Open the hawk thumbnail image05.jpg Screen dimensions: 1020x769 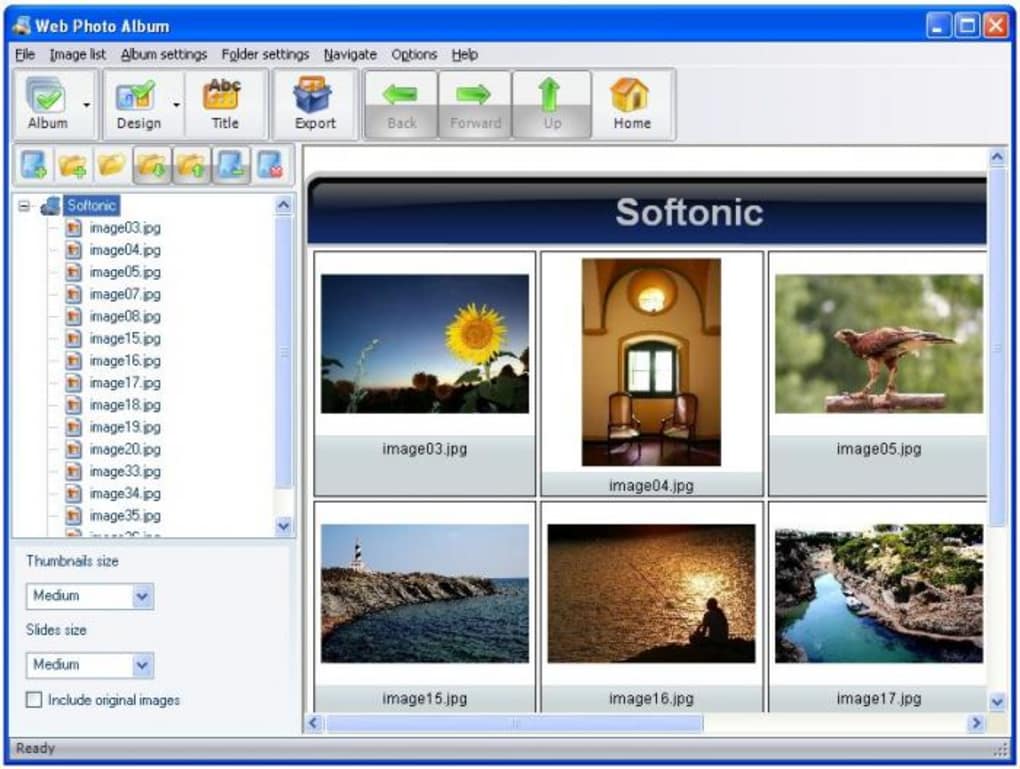pyautogui.click(x=878, y=344)
